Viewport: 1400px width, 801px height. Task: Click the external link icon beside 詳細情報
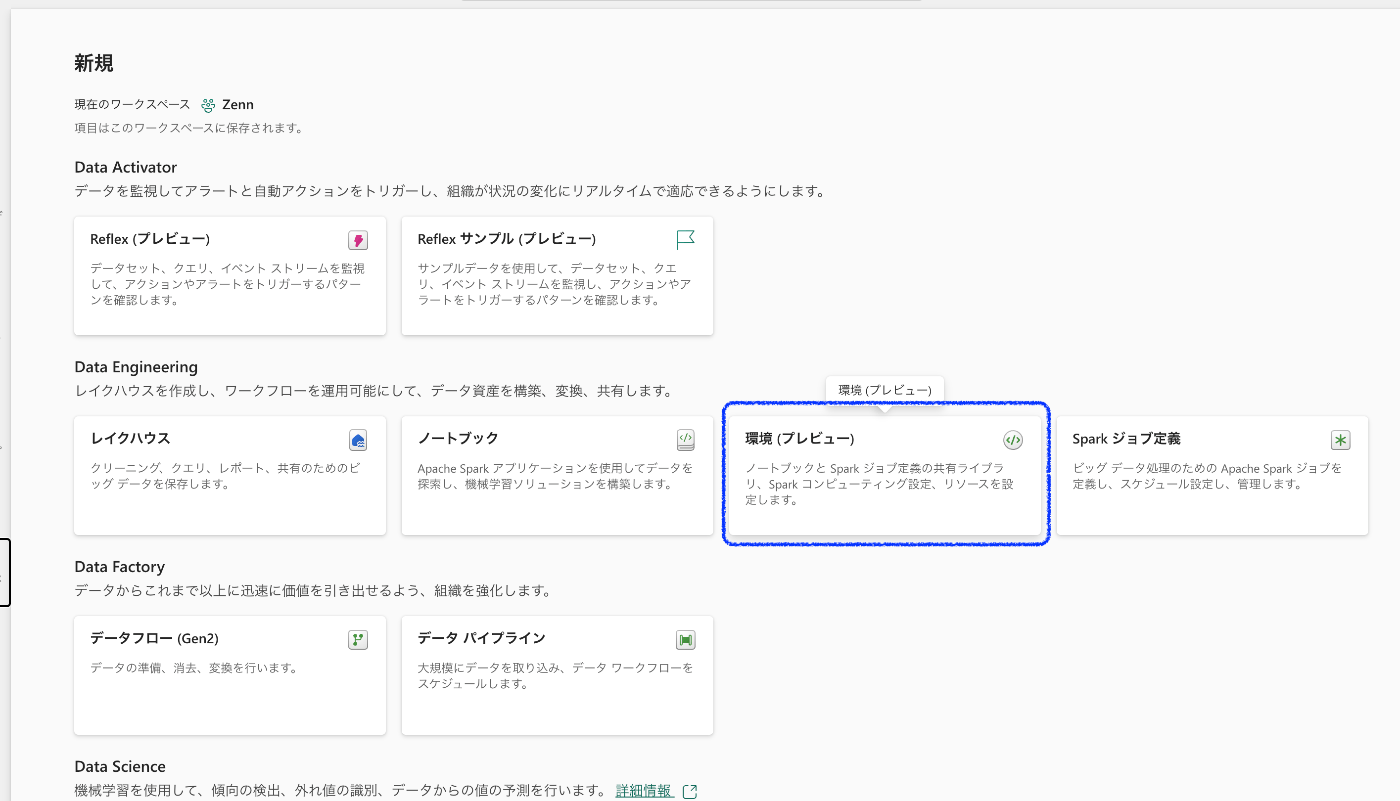[689, 791]
